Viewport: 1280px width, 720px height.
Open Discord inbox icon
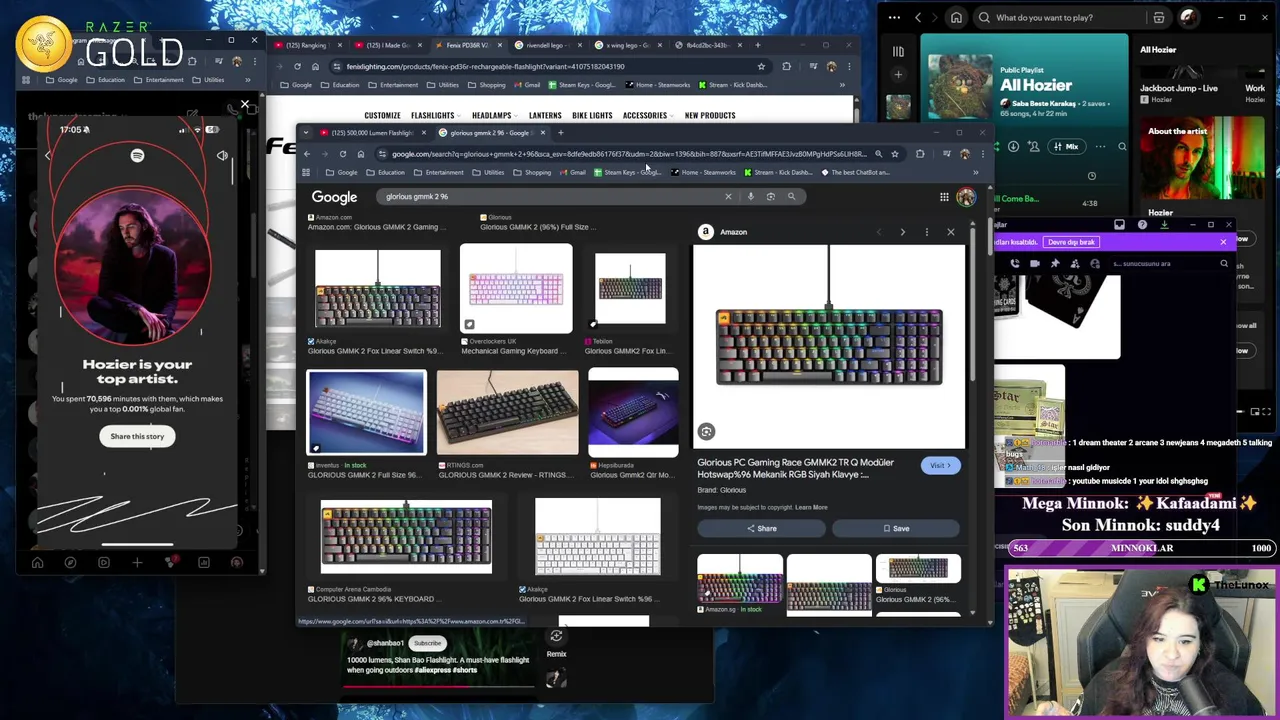(1119, 225)
